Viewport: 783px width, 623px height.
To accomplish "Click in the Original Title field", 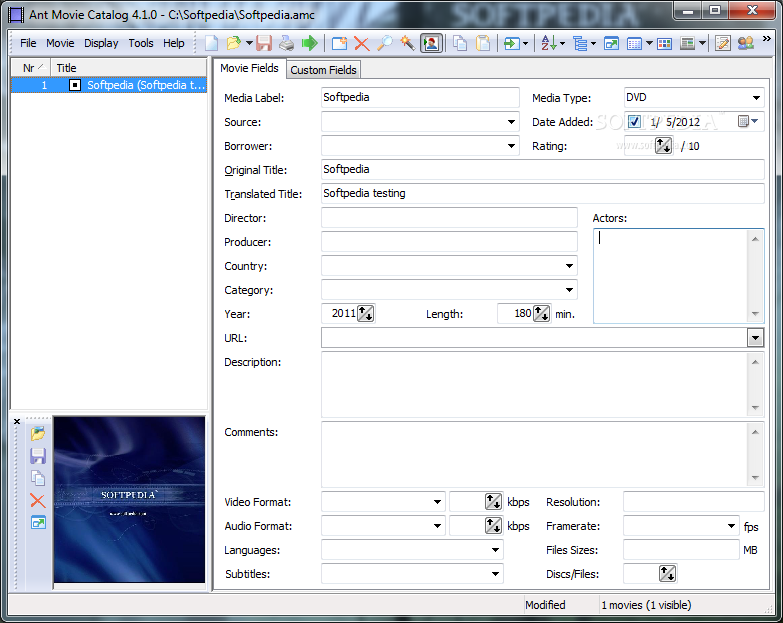I will pos(542,170).
